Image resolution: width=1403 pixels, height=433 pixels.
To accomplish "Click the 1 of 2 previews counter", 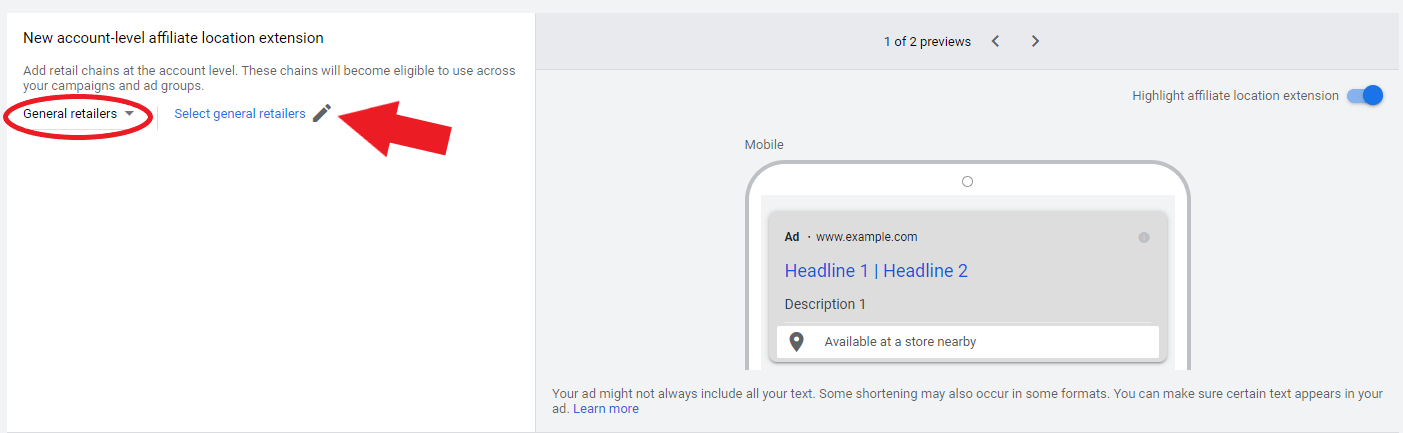I will click(927, 42).
